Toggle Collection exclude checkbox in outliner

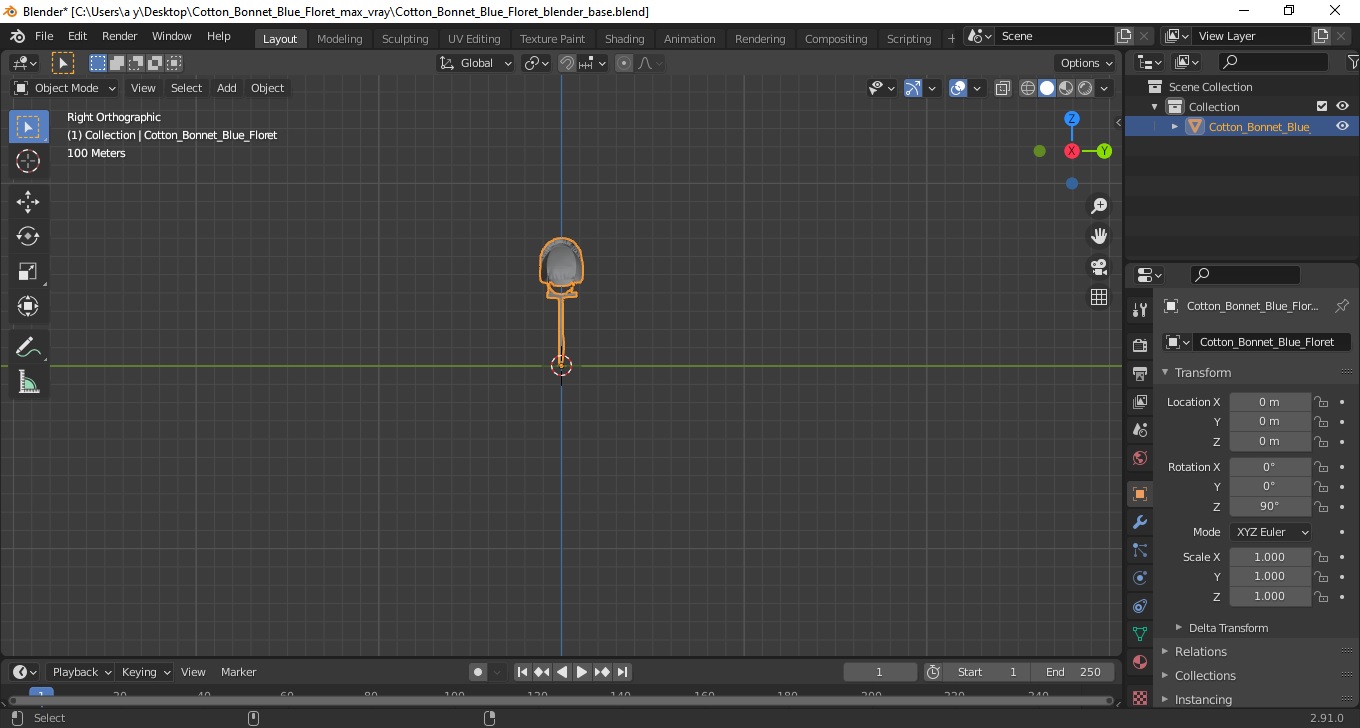point(1322,106)
